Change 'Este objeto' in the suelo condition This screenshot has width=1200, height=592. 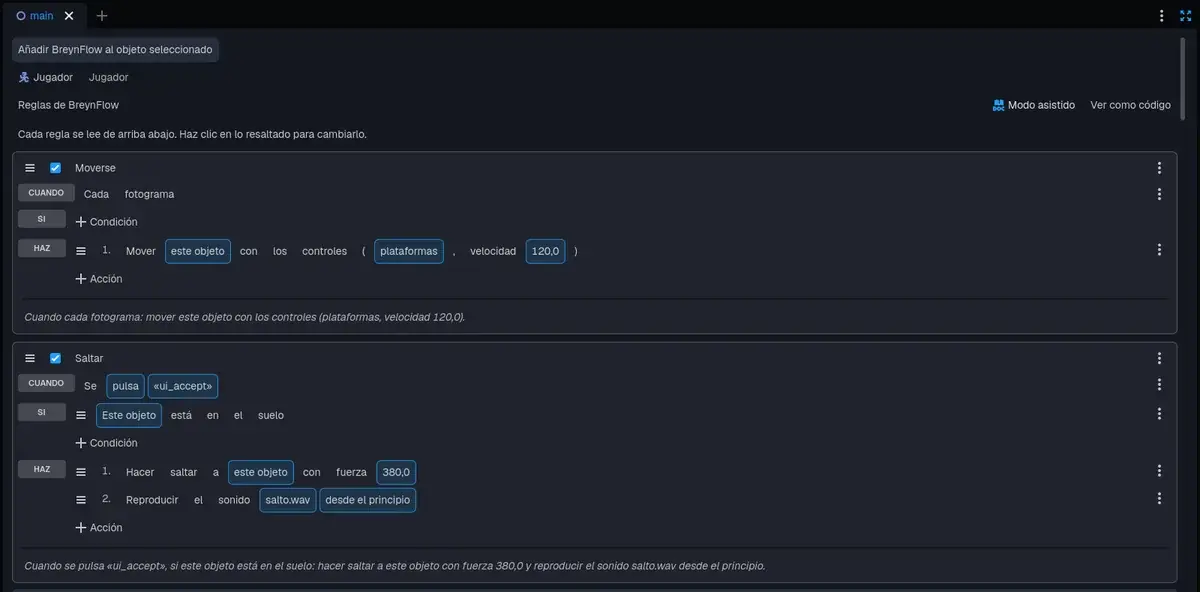click(x=129, y=415)
